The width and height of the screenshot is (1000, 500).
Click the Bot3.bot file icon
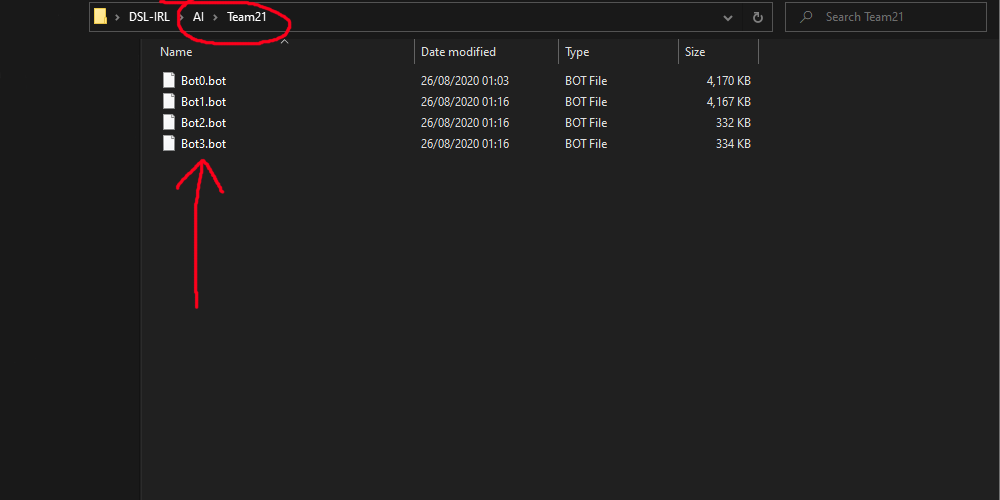click(x=169, y=143)
